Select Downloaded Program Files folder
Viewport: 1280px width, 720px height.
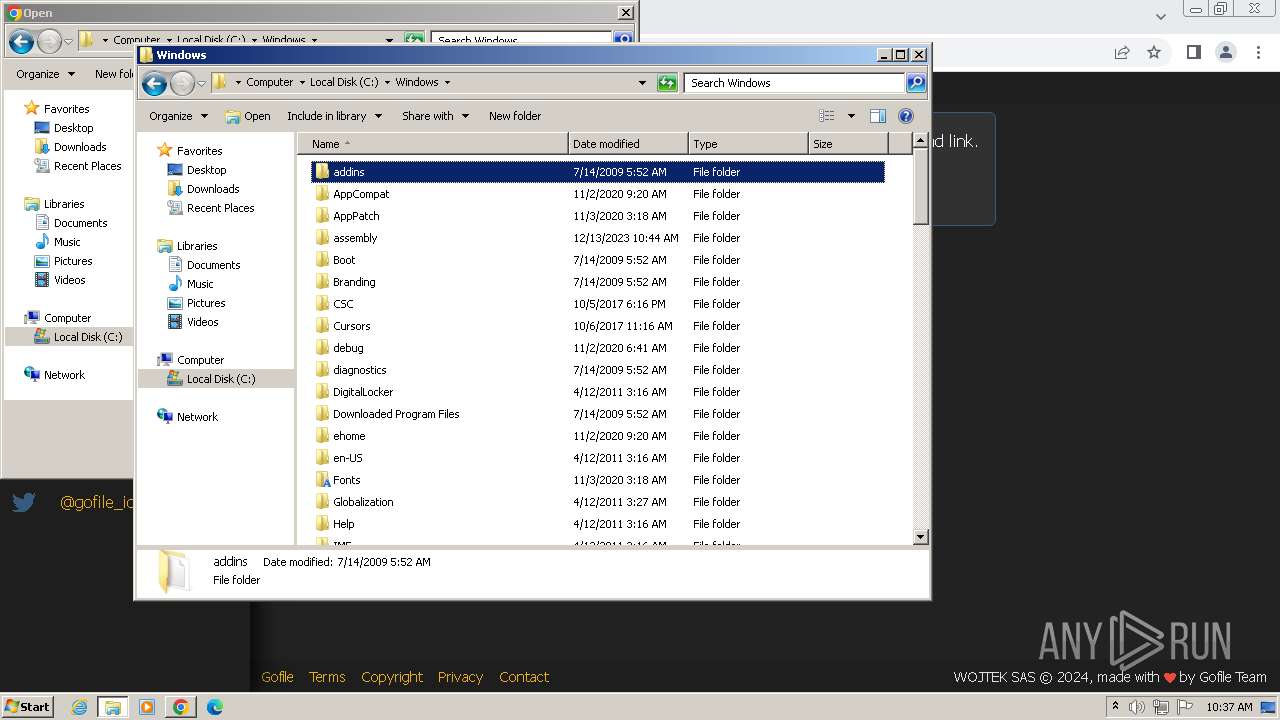point(396,414)
